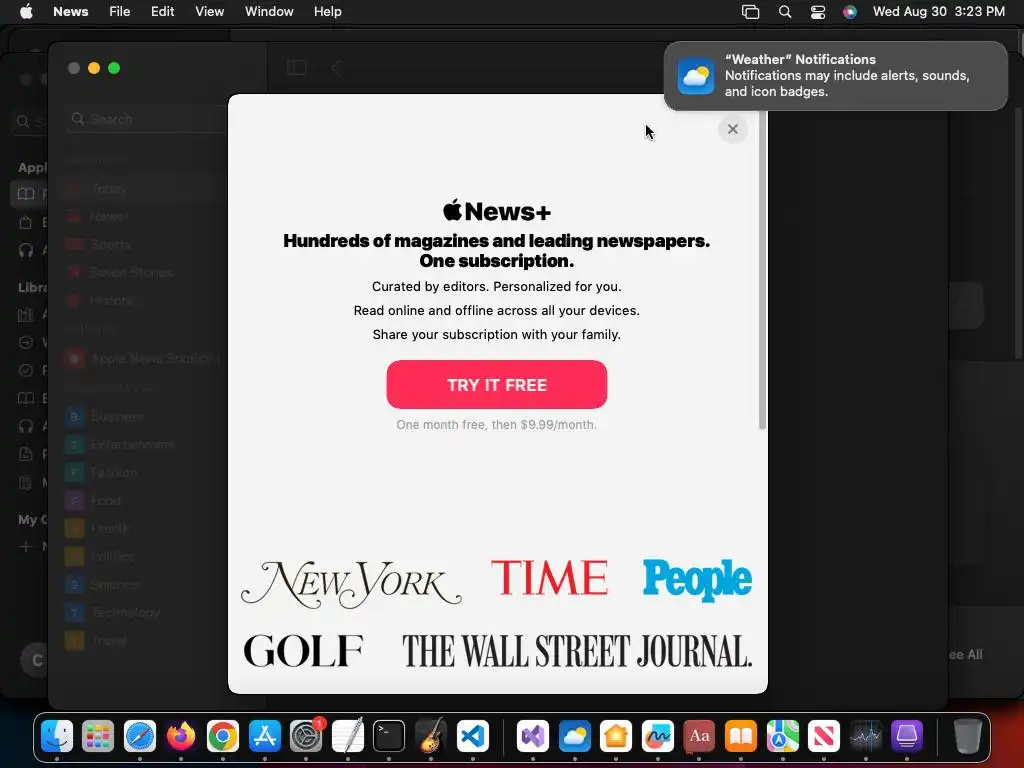The width and height of the screenshot is (1024, 768).
Task: Open System Settings from the Dock
Action: 306,737
